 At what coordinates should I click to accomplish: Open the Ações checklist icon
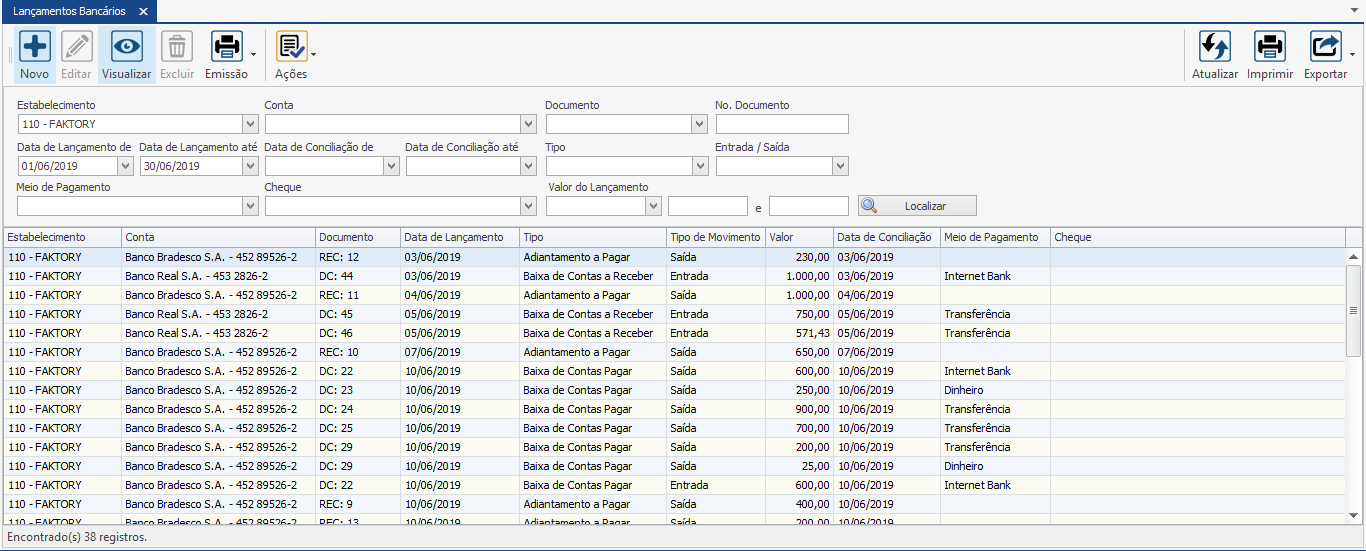(291, 47)
